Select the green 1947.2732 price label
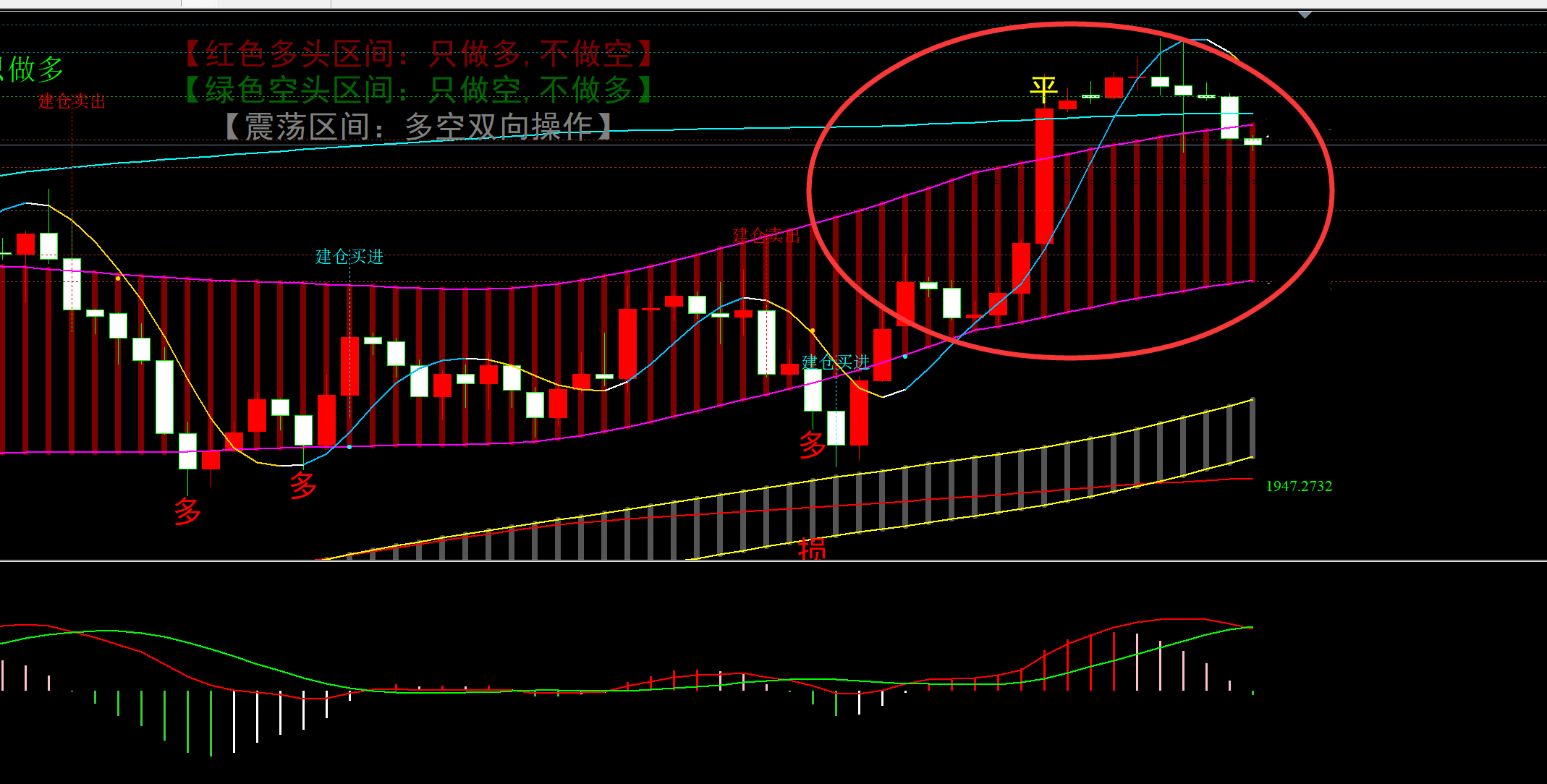The width and height of the screenshot is (1547, 784). [1299, 486]
